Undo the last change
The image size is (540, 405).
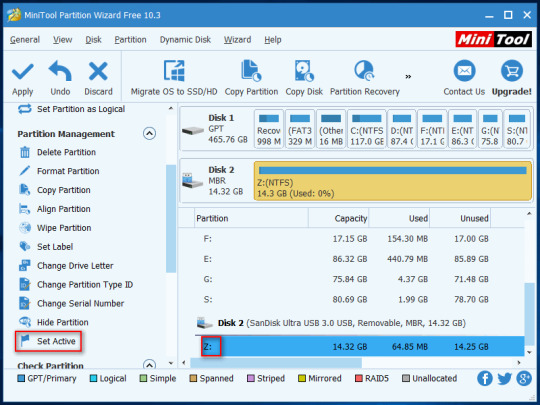click(60, 79)
